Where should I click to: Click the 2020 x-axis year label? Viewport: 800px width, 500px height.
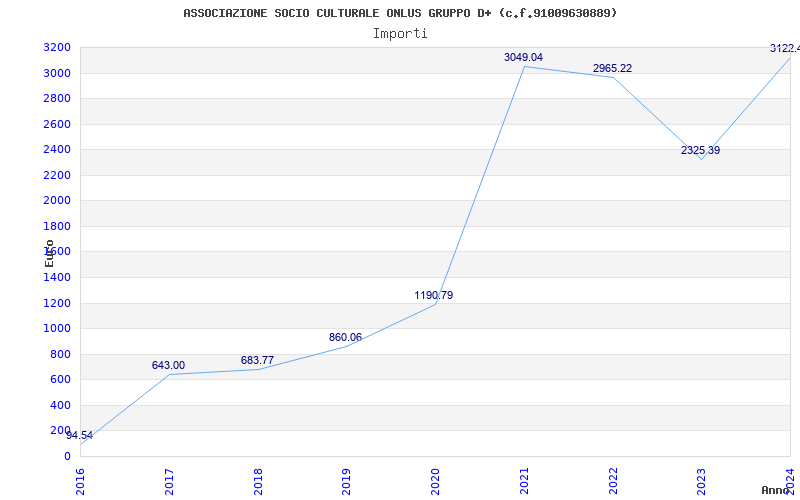(435, 481)
